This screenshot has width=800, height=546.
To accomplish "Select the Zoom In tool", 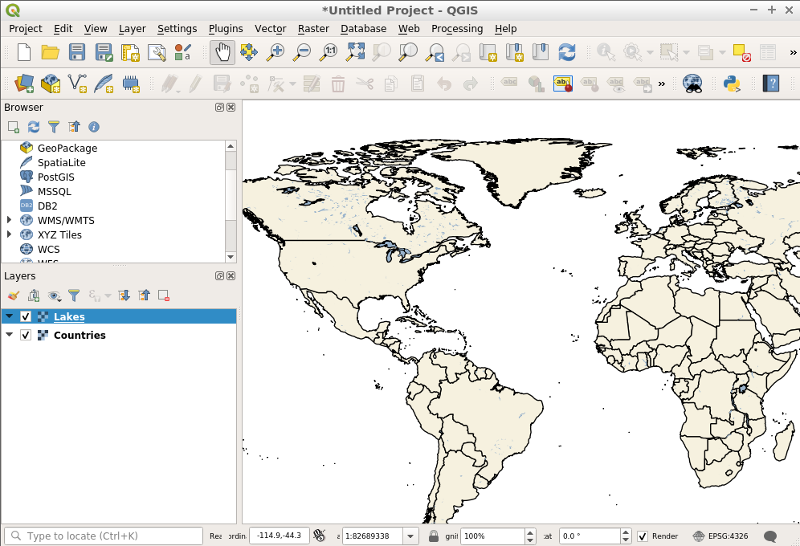I will click(x=276, y=52).
